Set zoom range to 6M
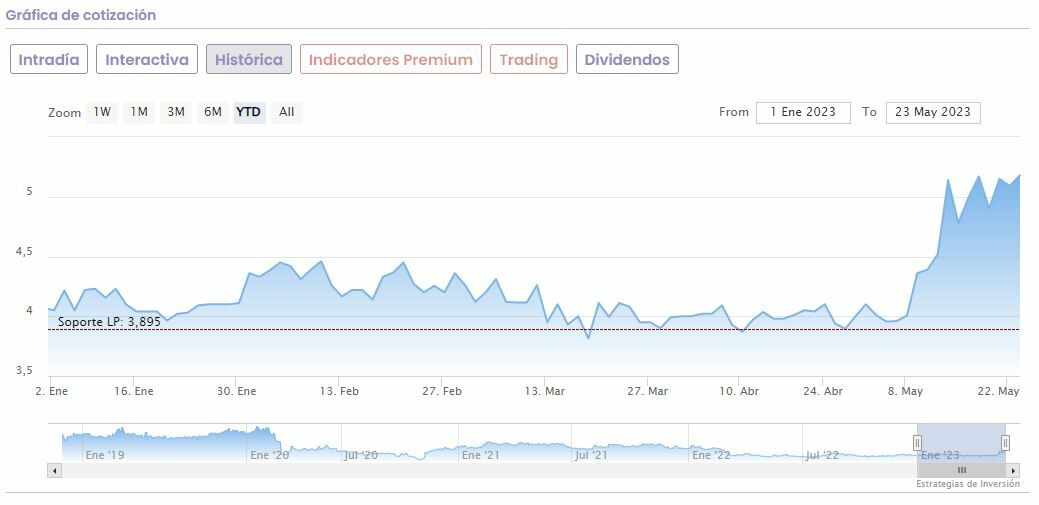The width and height of the screenshot is (1039, 505). [213, 112]
